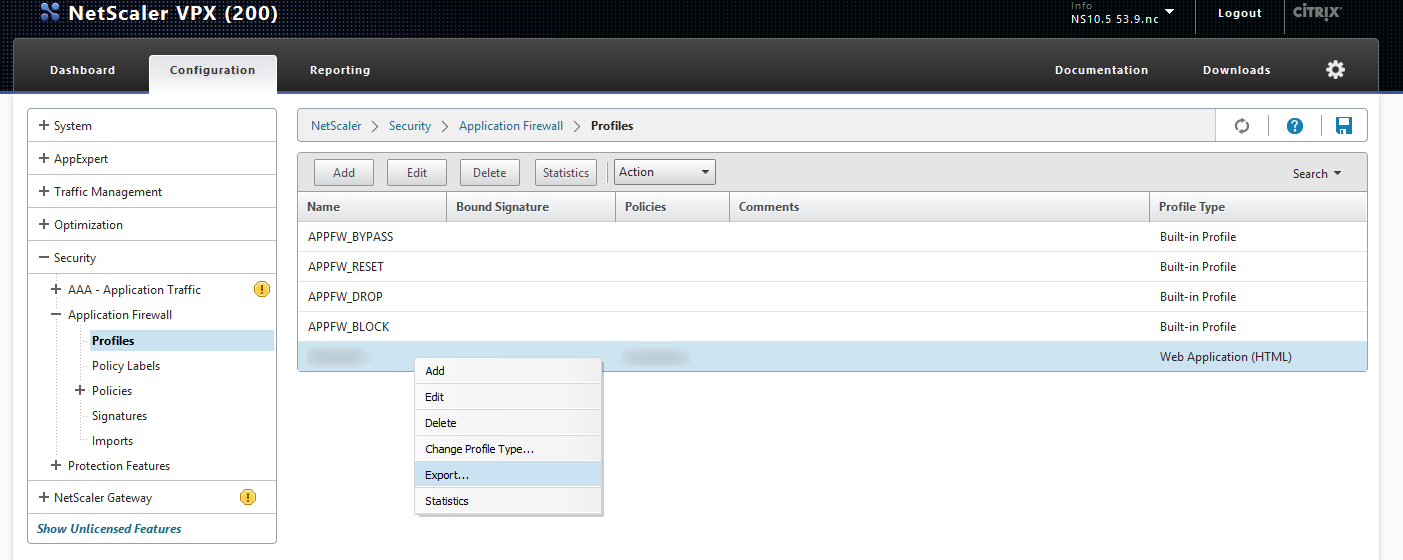Save configuration with floppy disk icon
Image resolution: width=1403 pixels, height=560 pixels.
1344,126
